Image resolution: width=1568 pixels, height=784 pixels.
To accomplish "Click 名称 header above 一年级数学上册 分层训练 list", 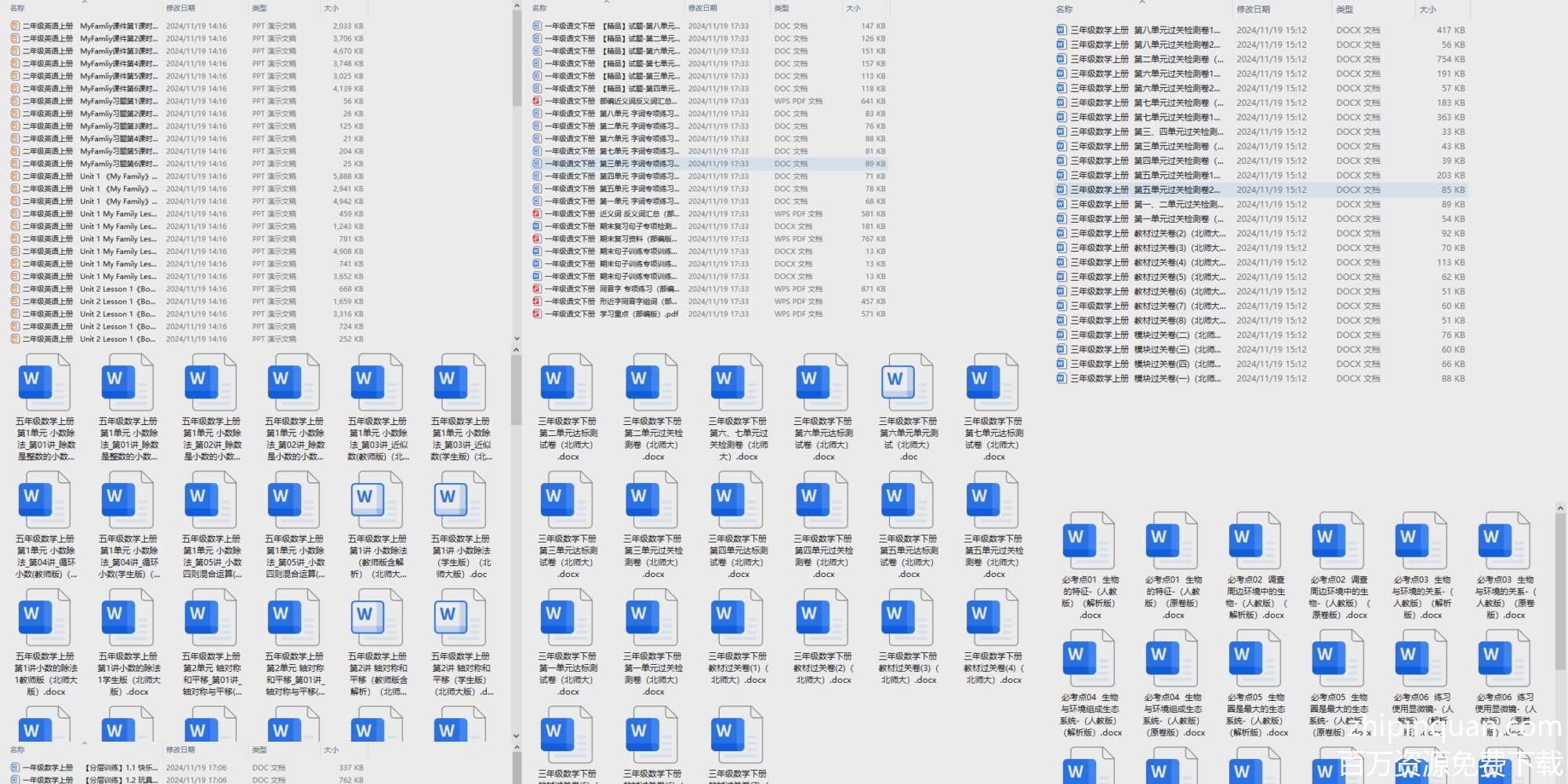I will (x=17, y=750).
